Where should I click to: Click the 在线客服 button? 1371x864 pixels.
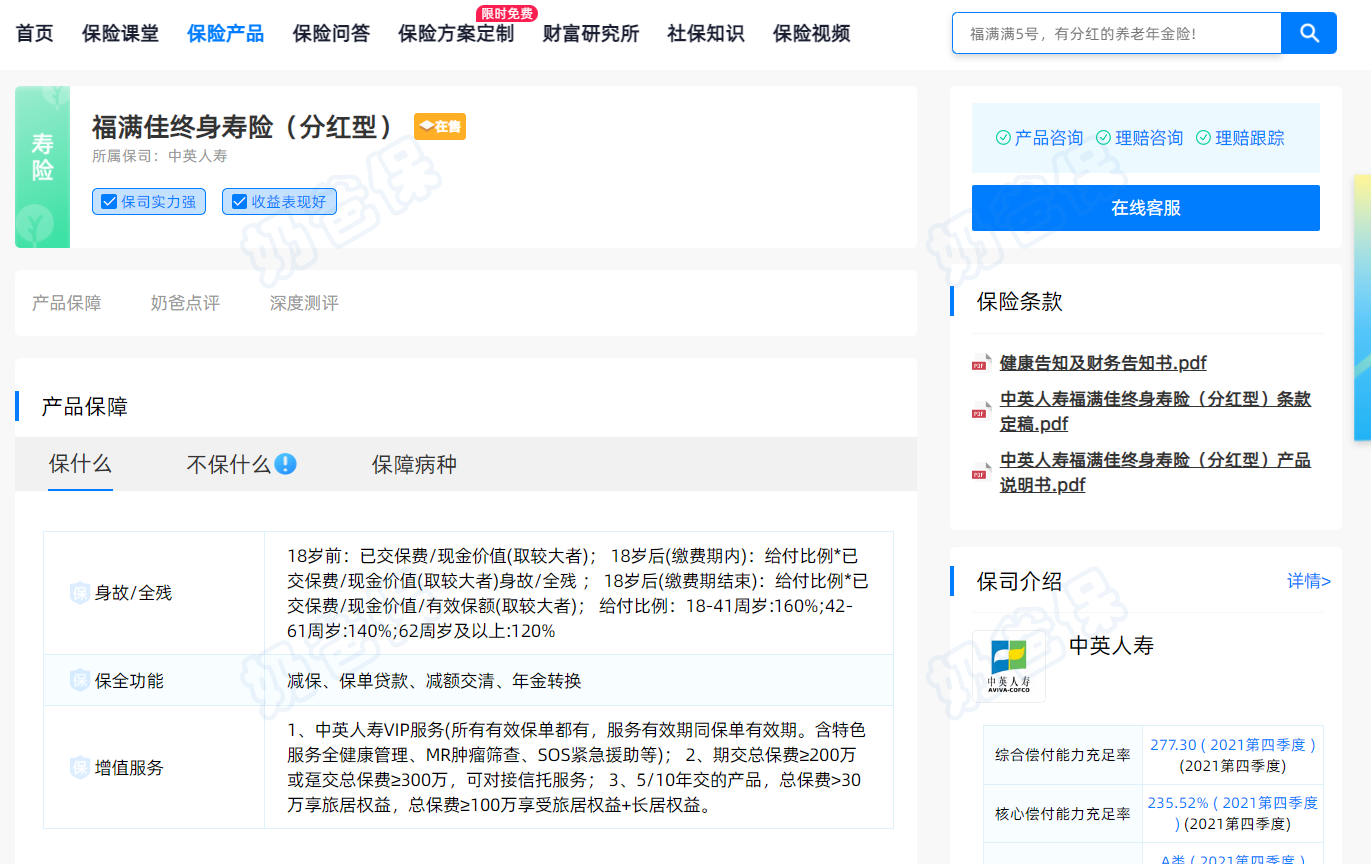coord(1145,208)
